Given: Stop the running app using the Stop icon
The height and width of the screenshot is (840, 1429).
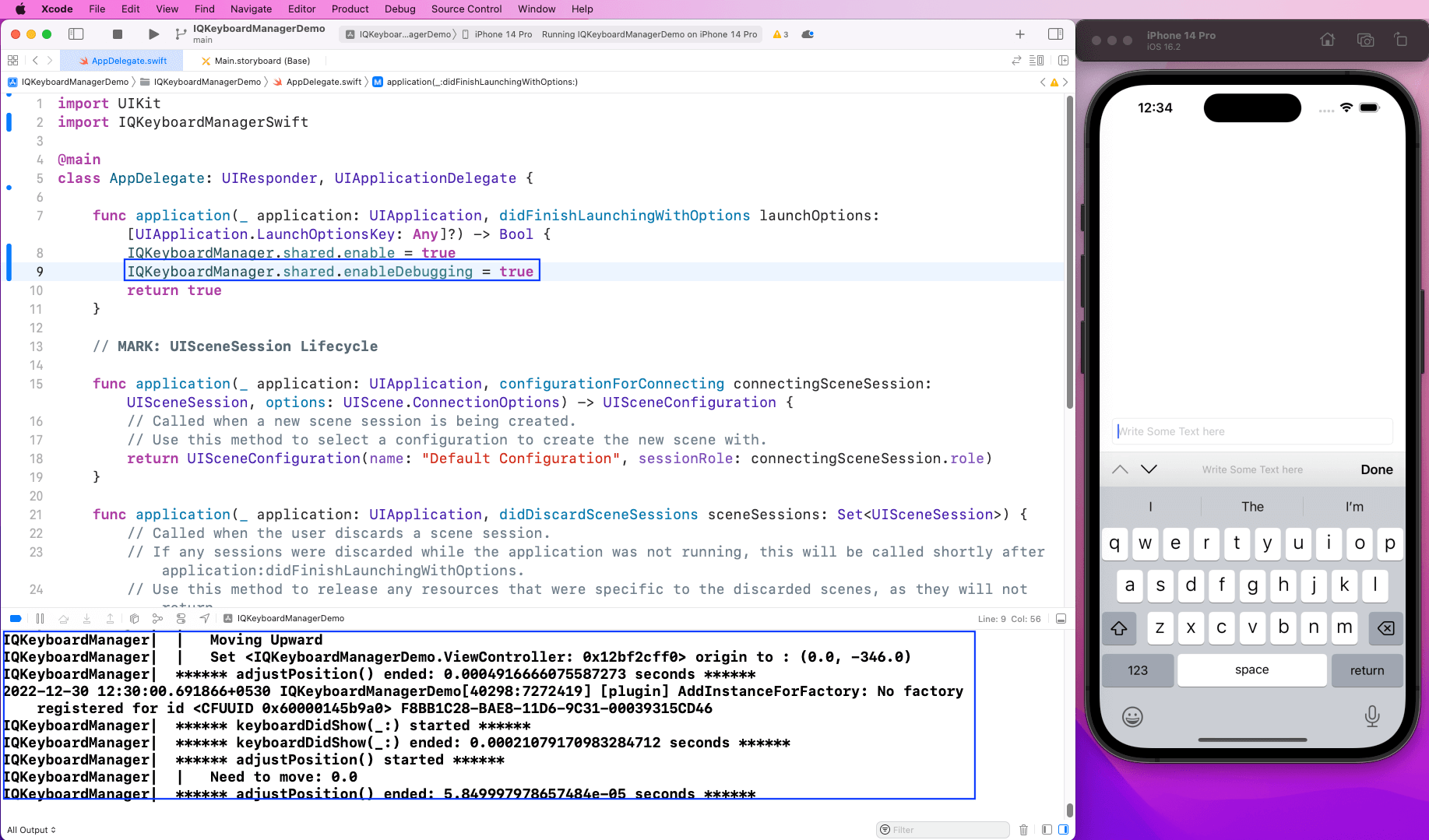Looking at the screenshot, I should click(x=118, y=34).
